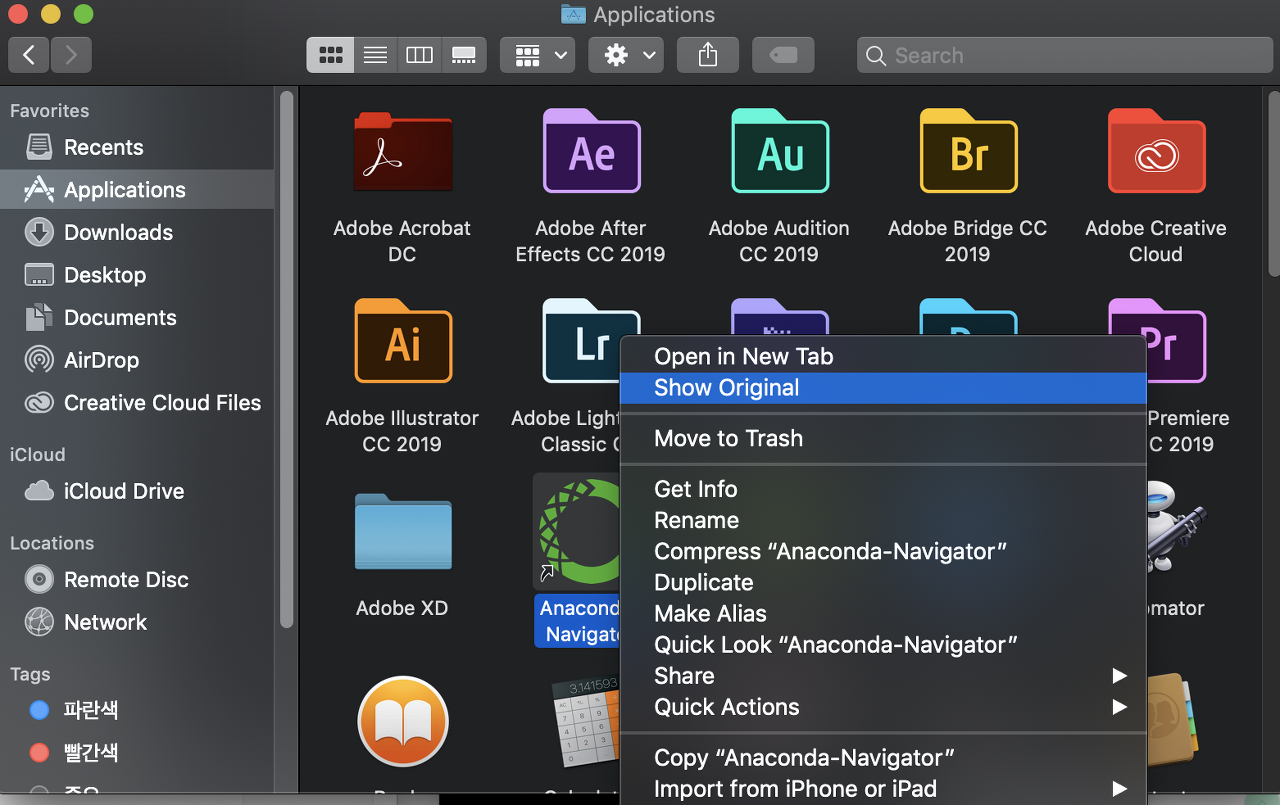Open the group-by arrangement dropdown

click(538, 55)
